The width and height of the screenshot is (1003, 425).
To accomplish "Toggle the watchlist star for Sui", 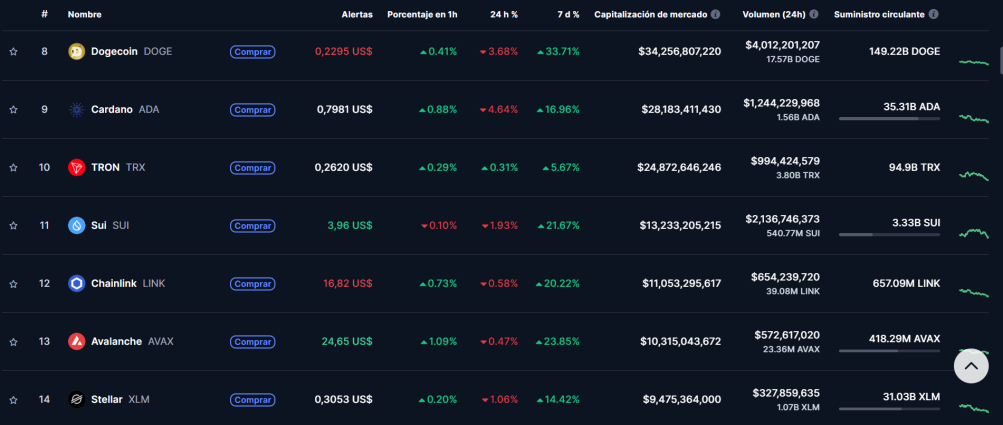I will click(13, 225).
